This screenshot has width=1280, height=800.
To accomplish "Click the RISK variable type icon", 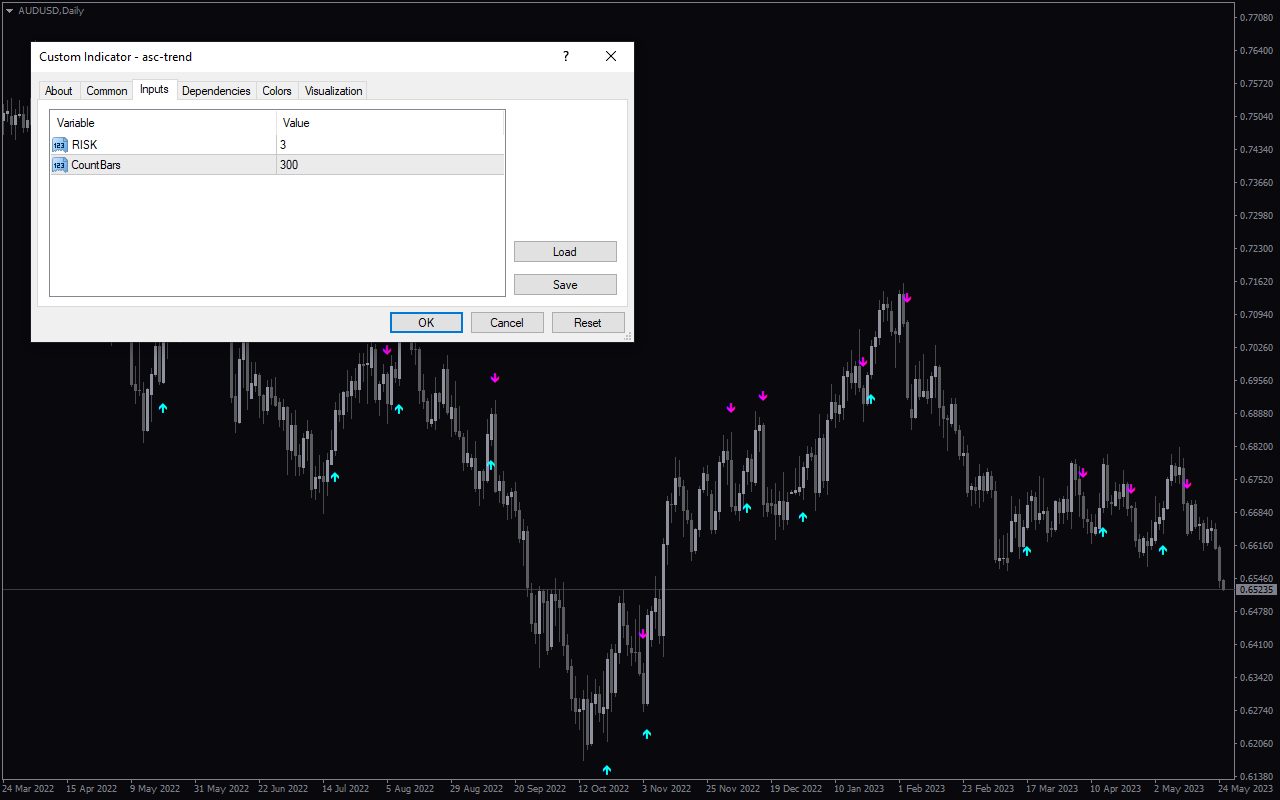I will coord(60,145).
